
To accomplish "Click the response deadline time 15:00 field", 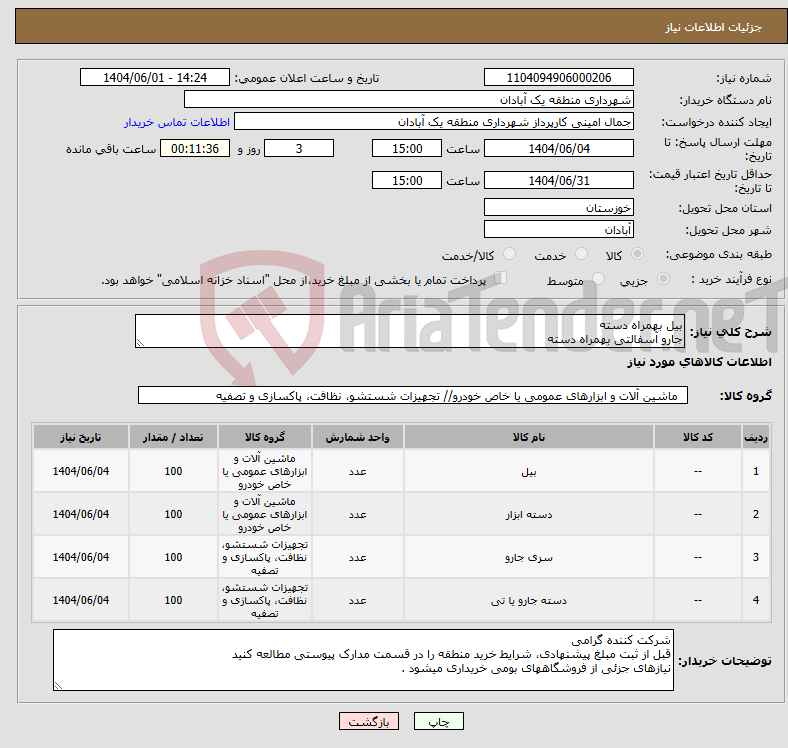I will [x=407, y=148].
